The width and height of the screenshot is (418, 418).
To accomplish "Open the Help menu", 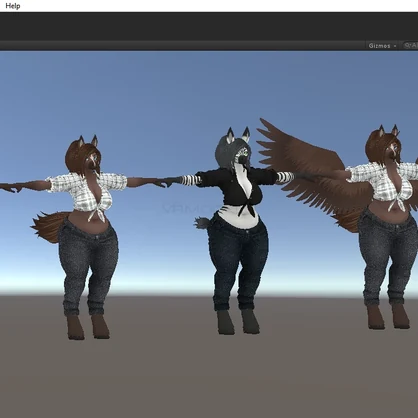I will [x=13, y=6].
